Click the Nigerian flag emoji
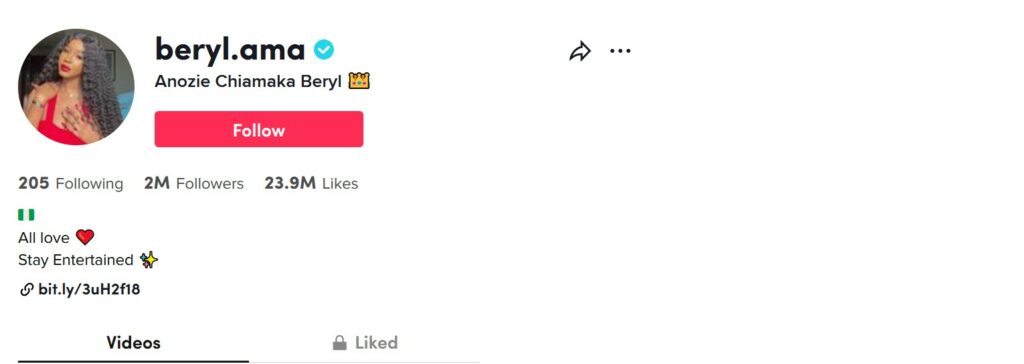The height and width of the screenshot is (364, 1024). (26, 214)
